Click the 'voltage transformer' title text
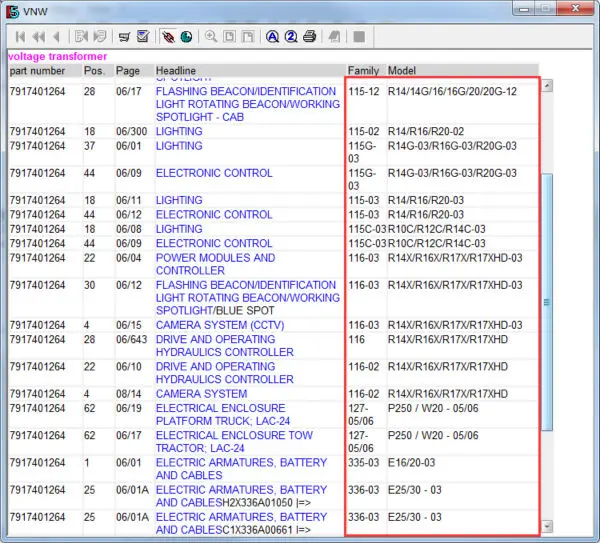The width and height of the screenshot is (600, 543). point(57,56)
